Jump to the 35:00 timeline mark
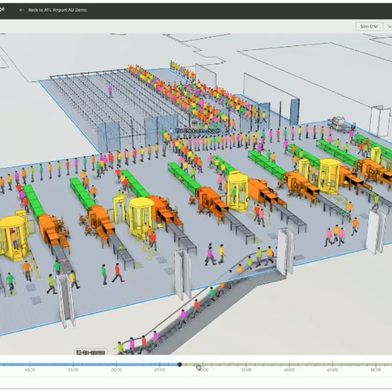 (x=246, y=370)
